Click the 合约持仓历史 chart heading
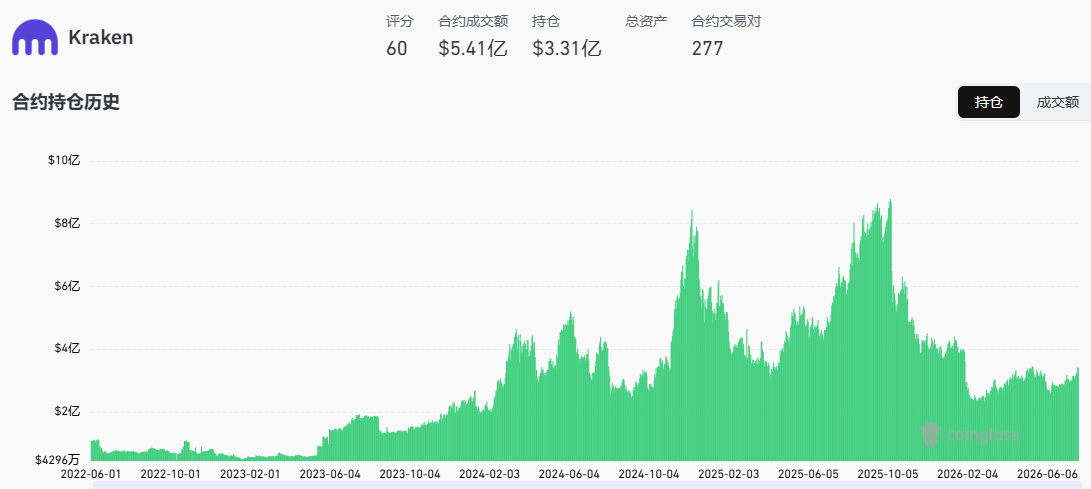This screenshot has width=1091, height=489. tap(66, 102)
